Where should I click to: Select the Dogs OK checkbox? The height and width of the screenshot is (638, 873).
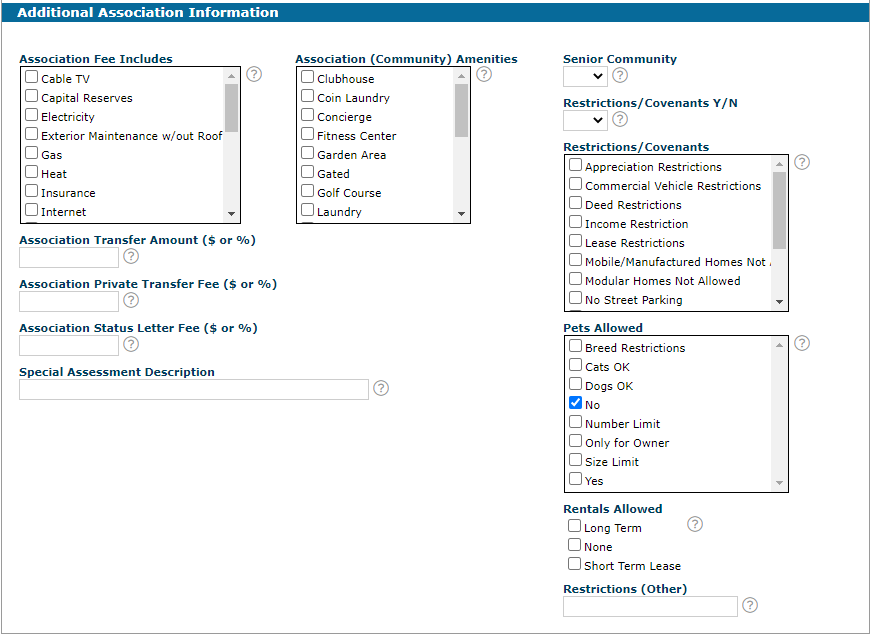tap(575, 384)
